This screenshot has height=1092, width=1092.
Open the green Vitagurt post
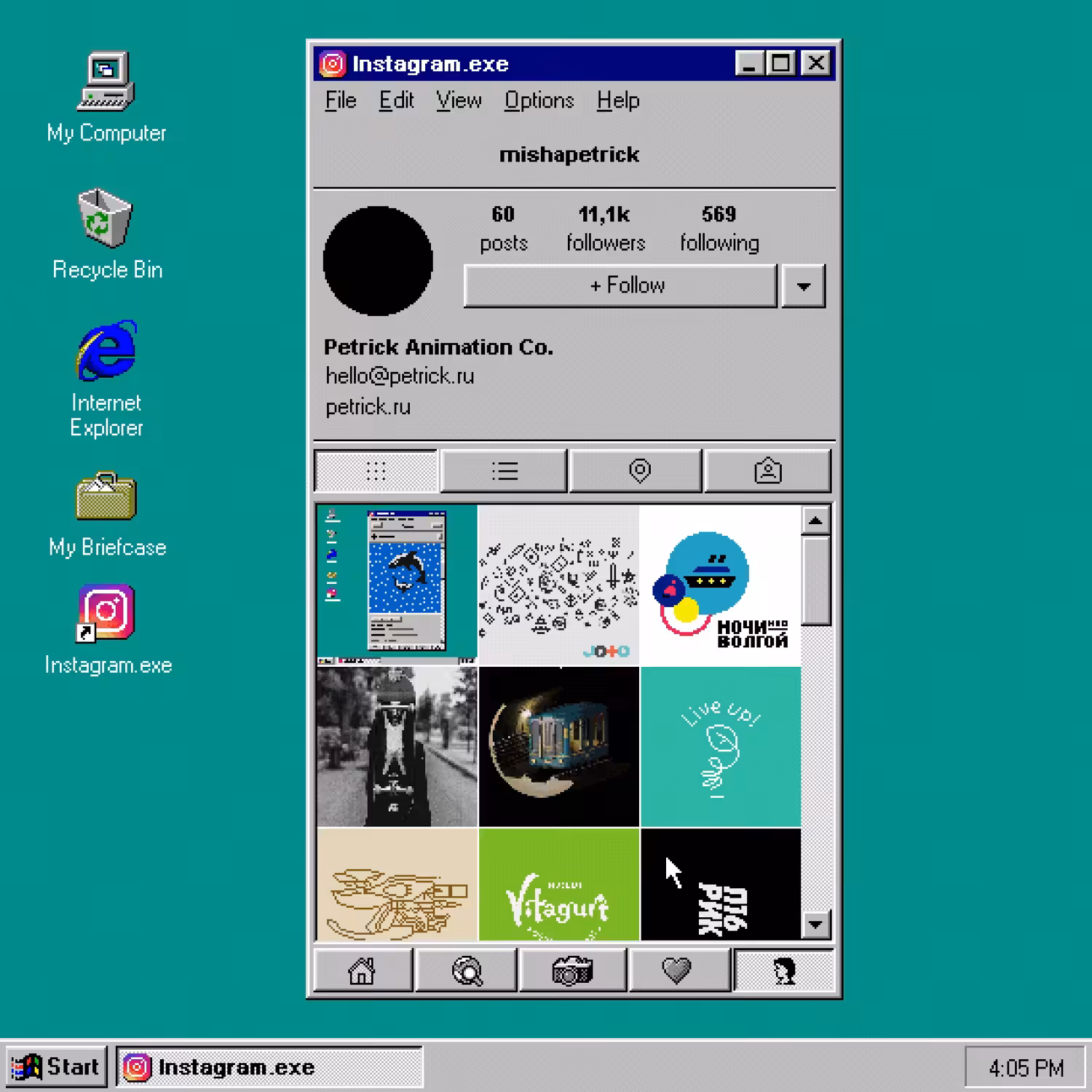[x=558, y=885]
